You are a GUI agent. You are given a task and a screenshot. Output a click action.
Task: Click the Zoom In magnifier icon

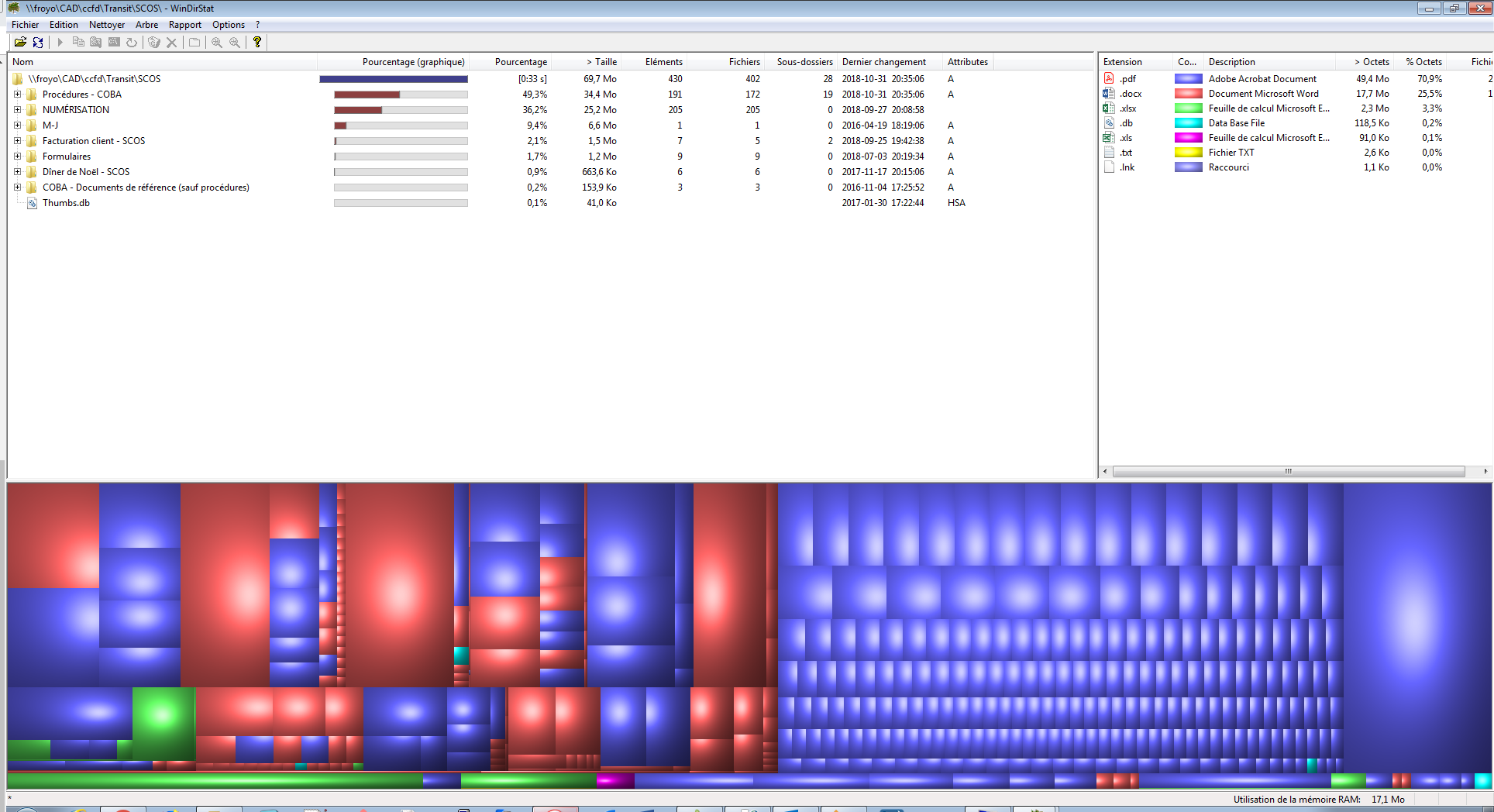click(x=217, y=43)
